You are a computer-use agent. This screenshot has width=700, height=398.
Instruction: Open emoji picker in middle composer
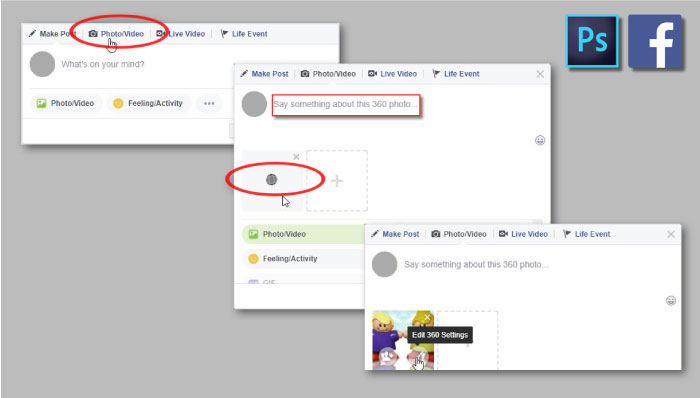(540, 141)
